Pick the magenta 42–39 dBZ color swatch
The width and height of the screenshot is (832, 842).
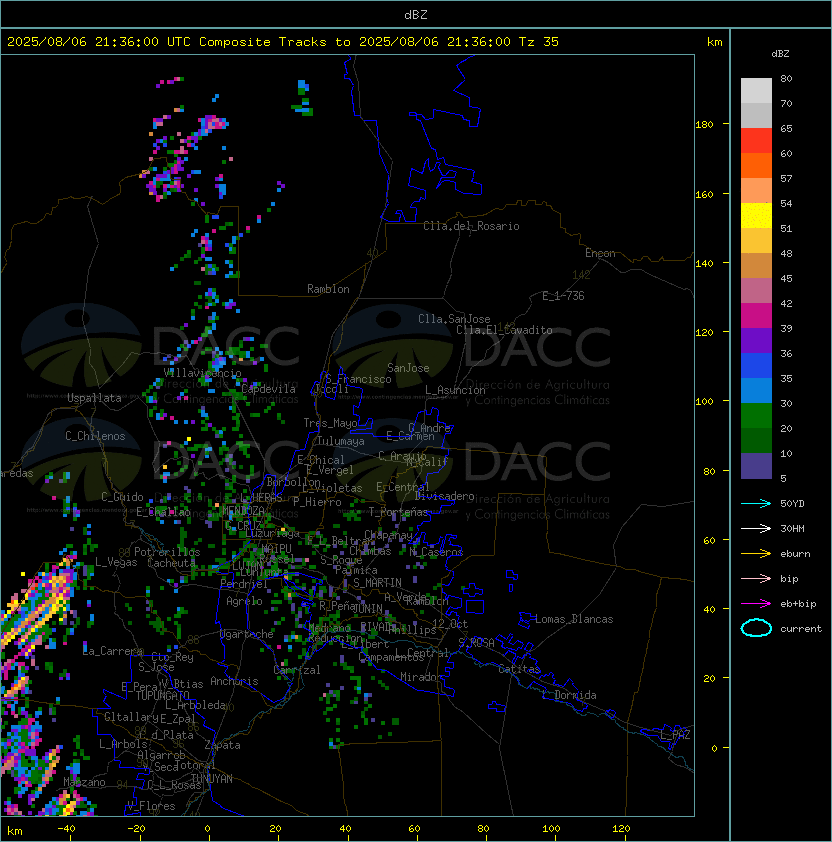(x=756, y=316)
